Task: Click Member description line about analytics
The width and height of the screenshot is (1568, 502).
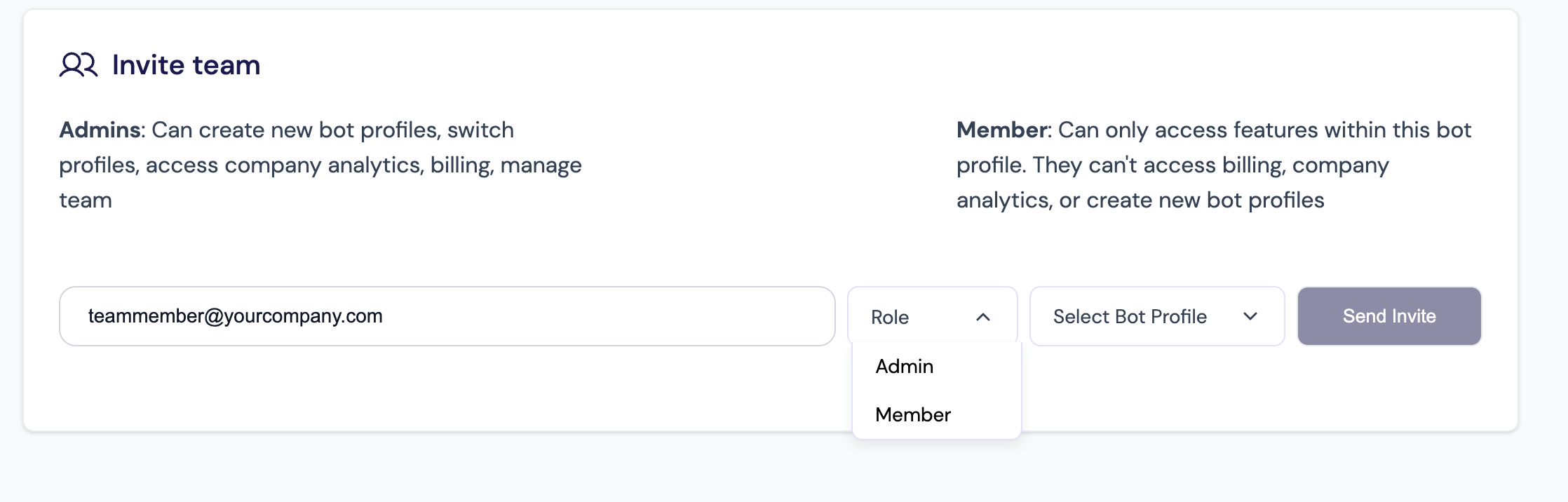Action: tap(1140, 201)
